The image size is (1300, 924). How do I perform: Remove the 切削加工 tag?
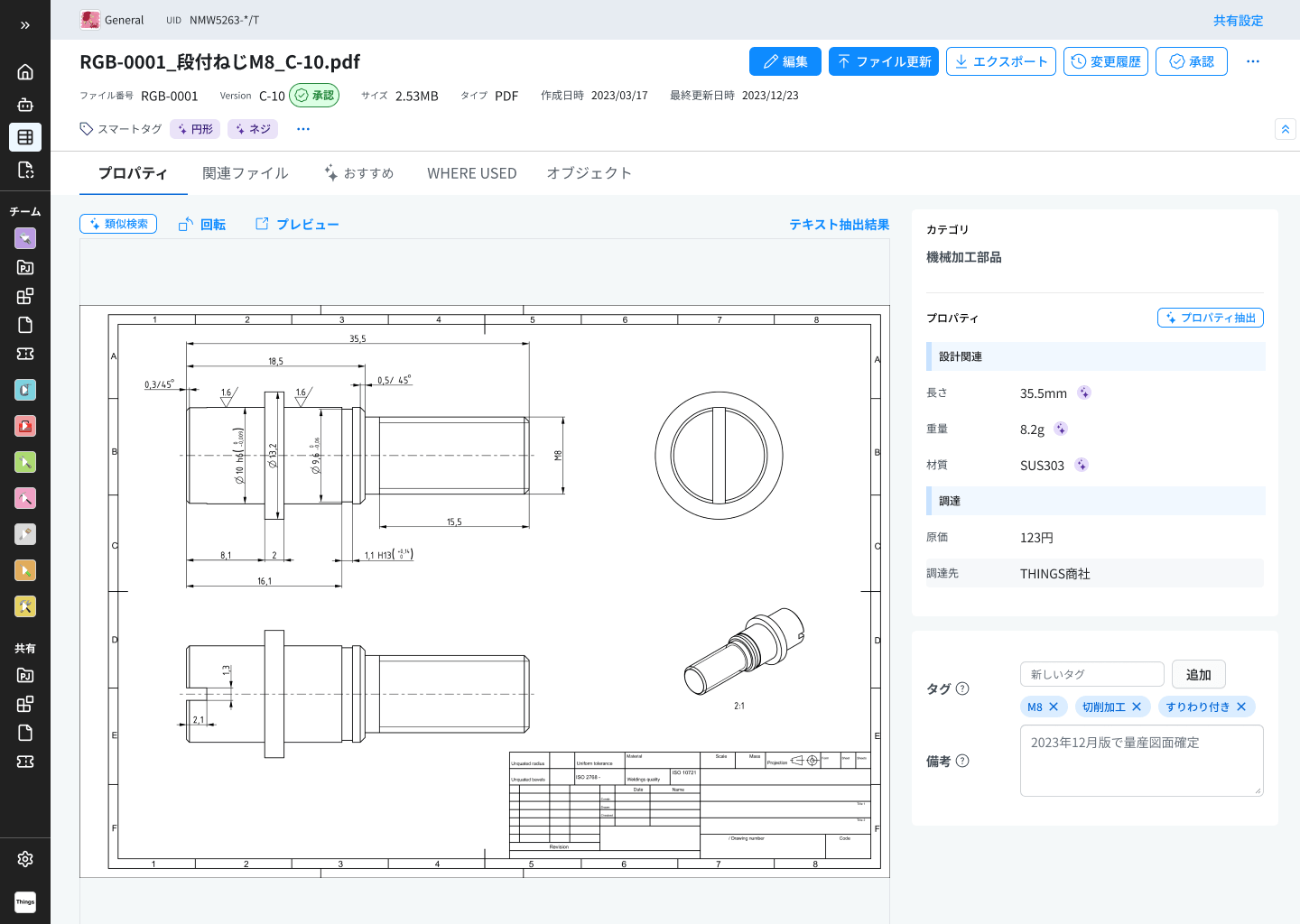coord(1137,707)
